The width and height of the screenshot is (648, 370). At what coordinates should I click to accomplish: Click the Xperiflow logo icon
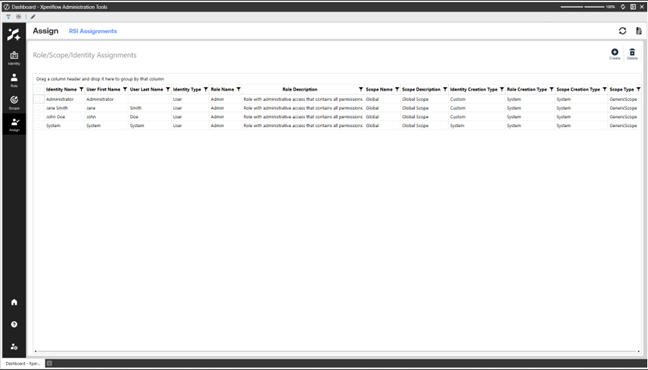14,34
